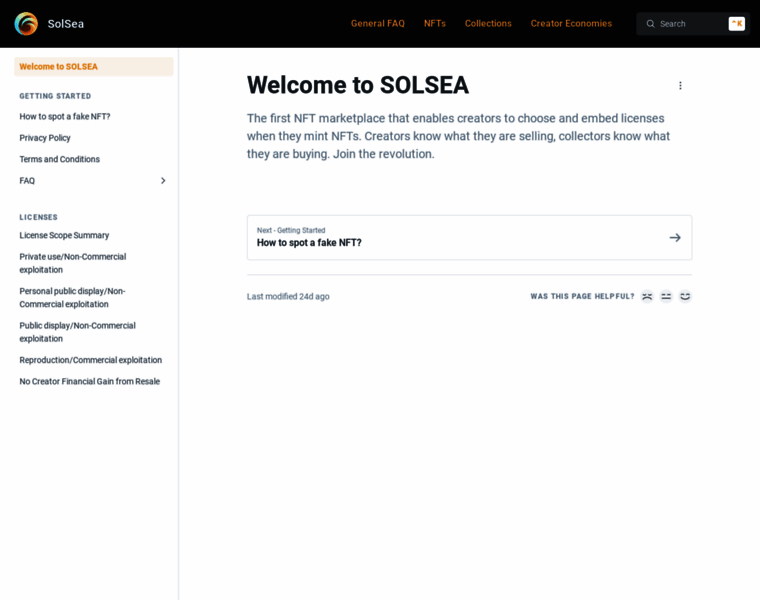
Task: Rate the page with the sad face
Action: click(647, 296)
